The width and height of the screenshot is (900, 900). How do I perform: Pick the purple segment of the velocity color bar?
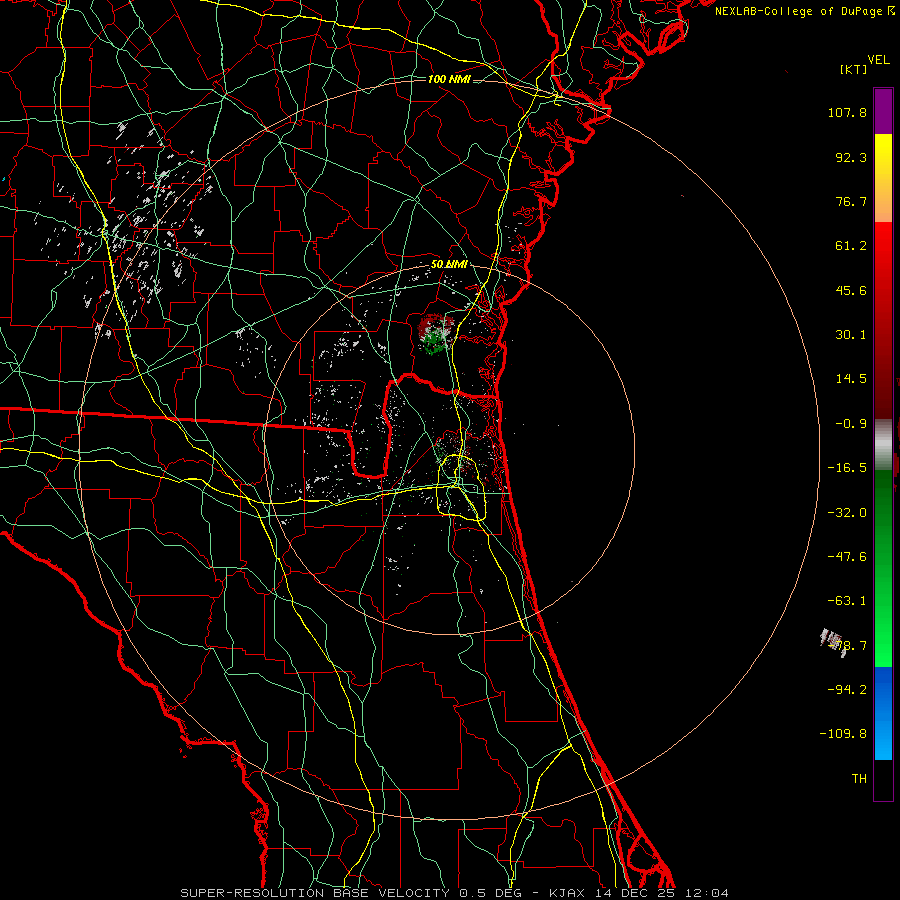click(x=883, y=111)
